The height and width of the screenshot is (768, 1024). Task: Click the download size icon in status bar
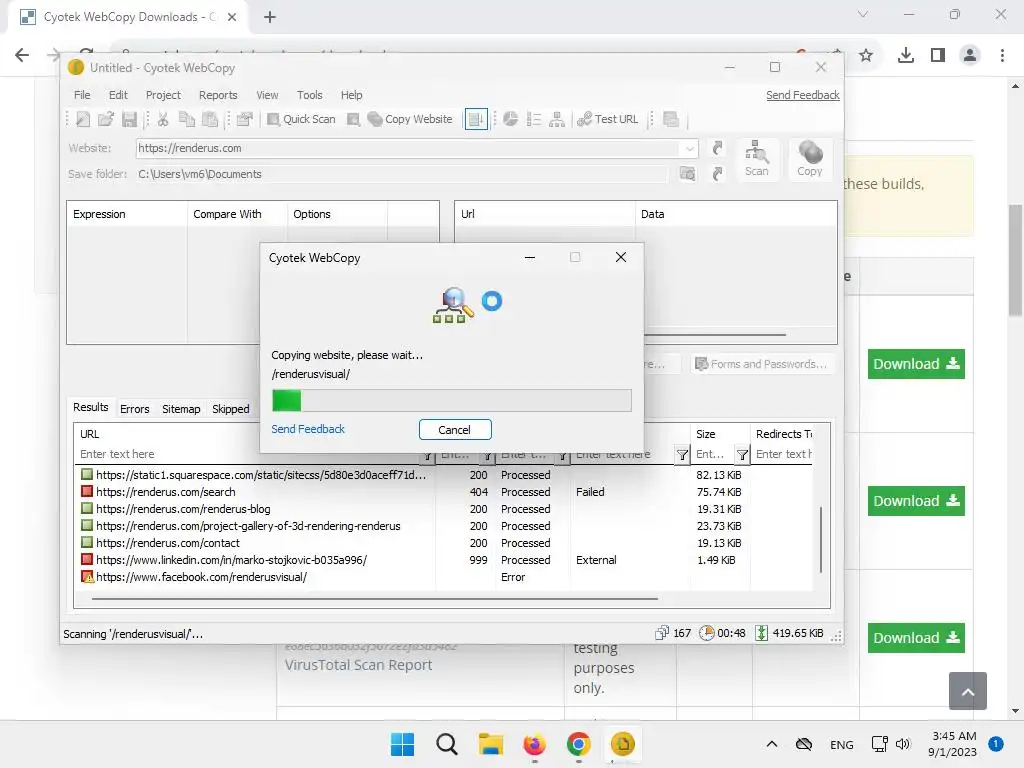tap(761, 633)
